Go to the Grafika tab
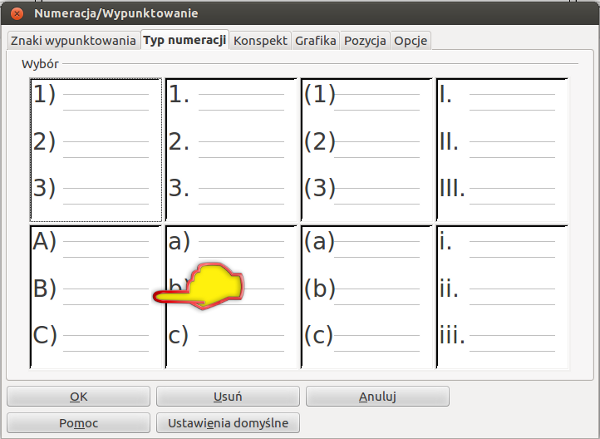The image size is (600, 439). [x=315, y=41]
